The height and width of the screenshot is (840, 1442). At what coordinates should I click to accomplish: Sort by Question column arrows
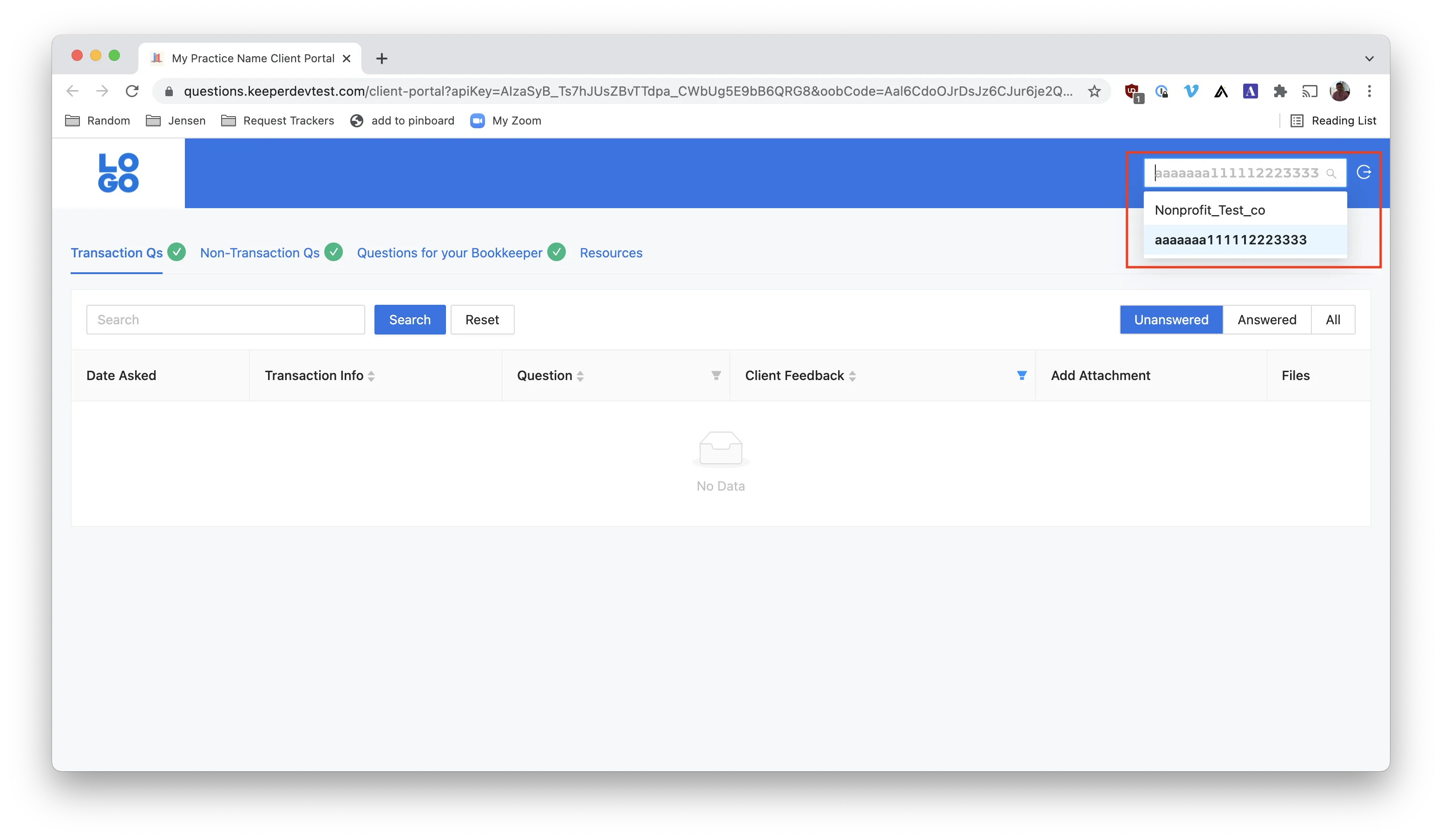(580, 376)
